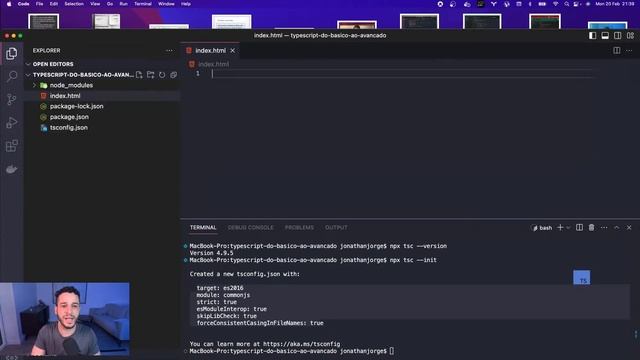Switch to the DEBUG CONSOLE tab
Screen dimensions: 640x360
251,228
